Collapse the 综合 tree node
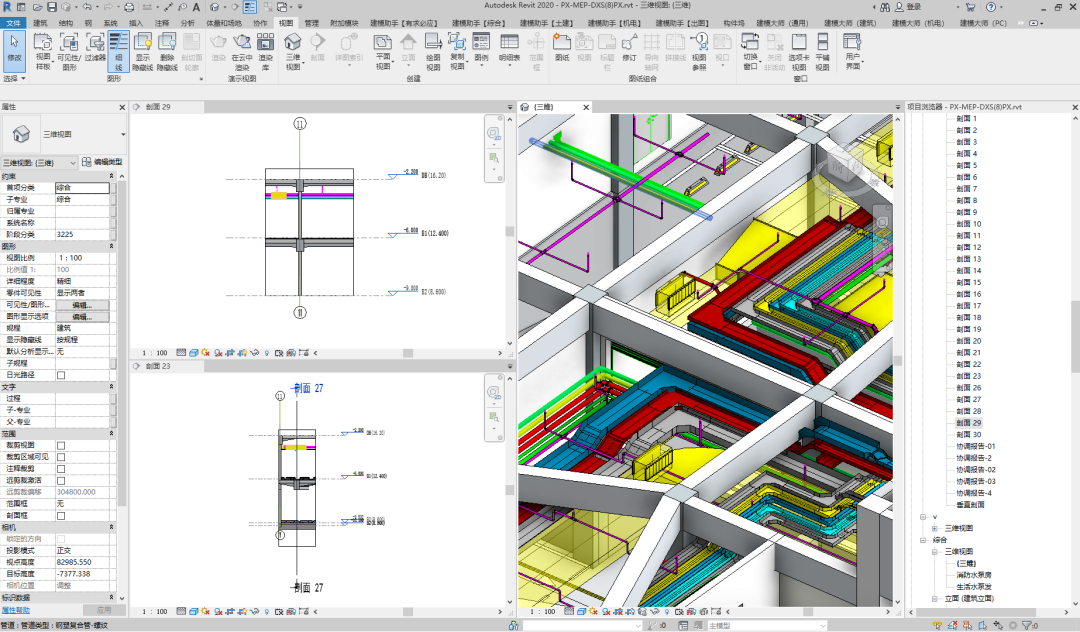 (x=923, y=540)
